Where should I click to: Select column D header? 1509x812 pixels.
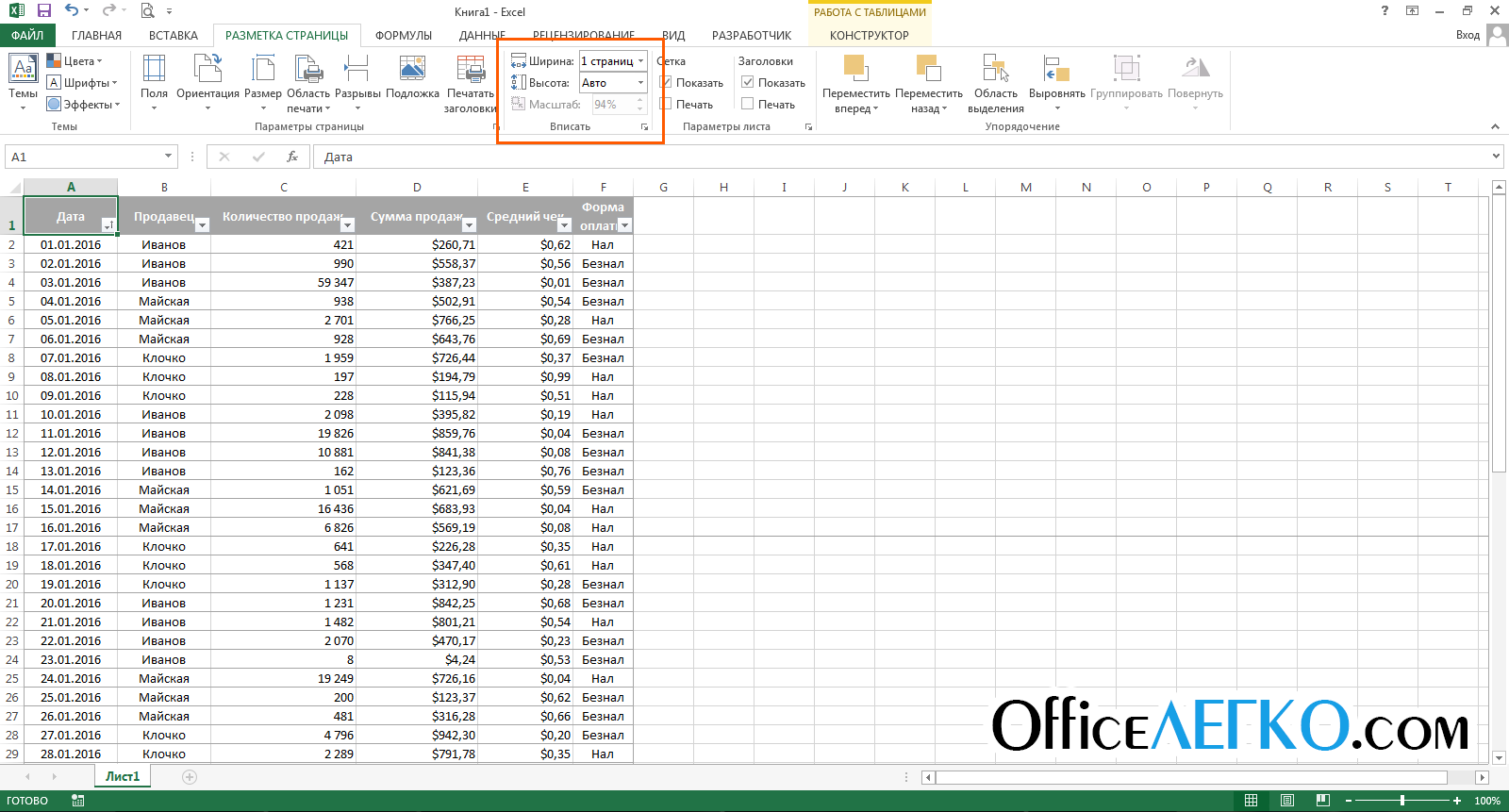[417, 187]
